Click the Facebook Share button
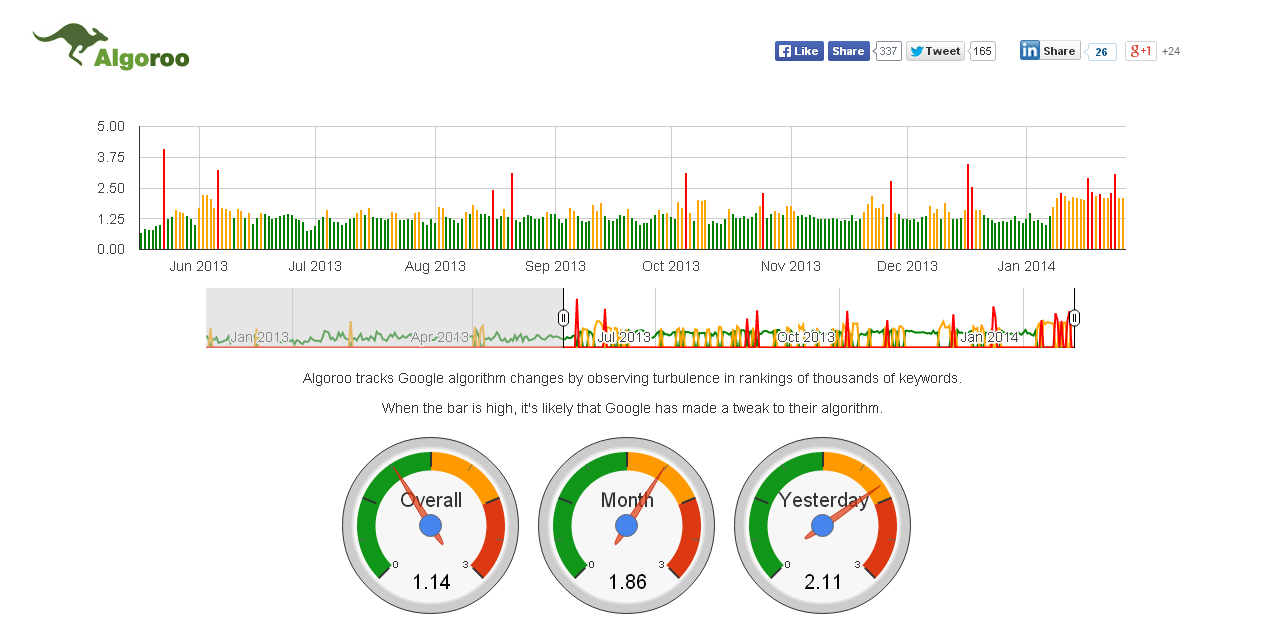 point(848,51)
